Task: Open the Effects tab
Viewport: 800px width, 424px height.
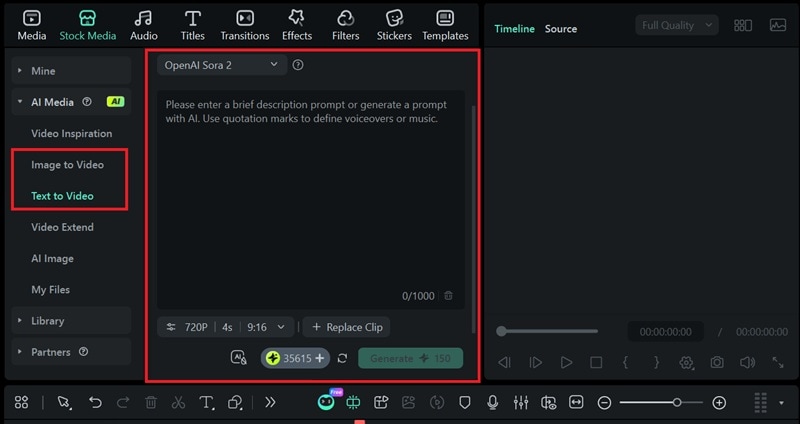Action: point(297,26)
